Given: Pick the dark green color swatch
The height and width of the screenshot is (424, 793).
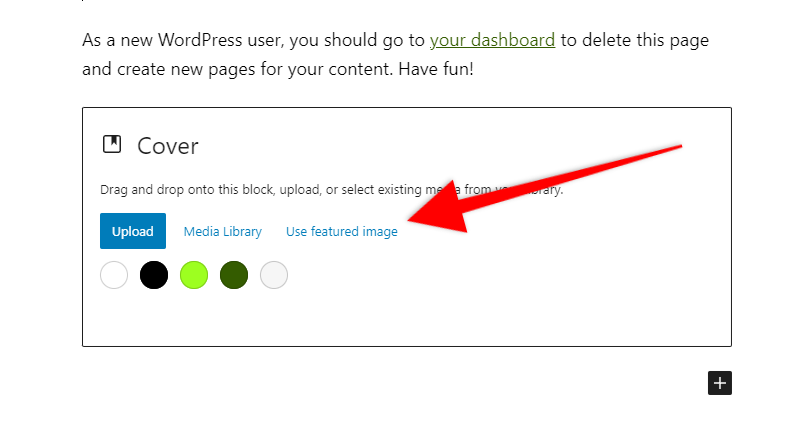Looking at the screenshot, I should click(234, 275).
